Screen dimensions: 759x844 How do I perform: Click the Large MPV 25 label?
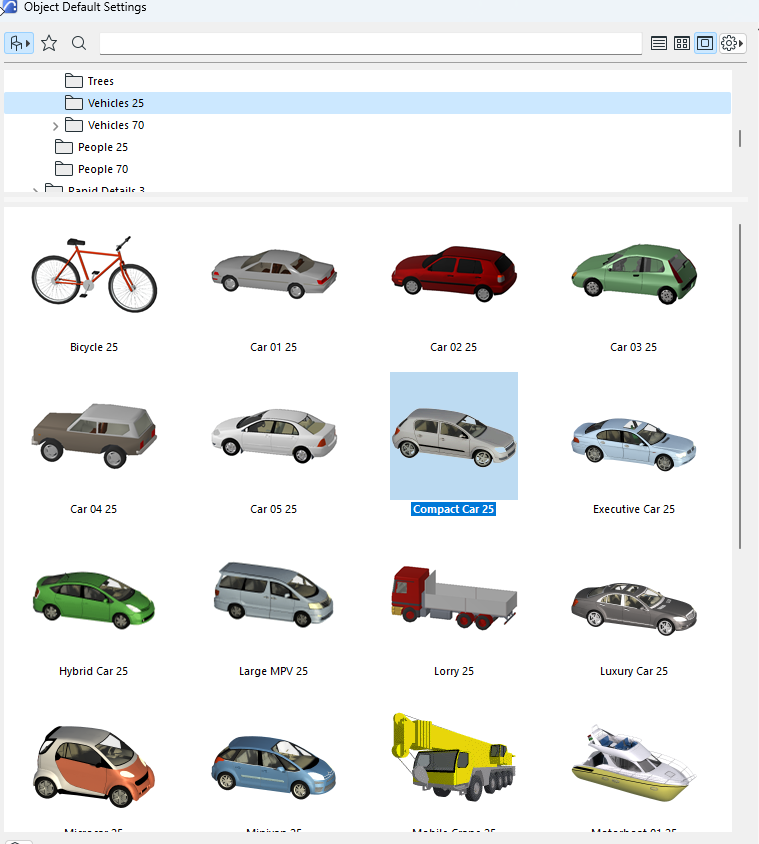(x=273, y=671)
